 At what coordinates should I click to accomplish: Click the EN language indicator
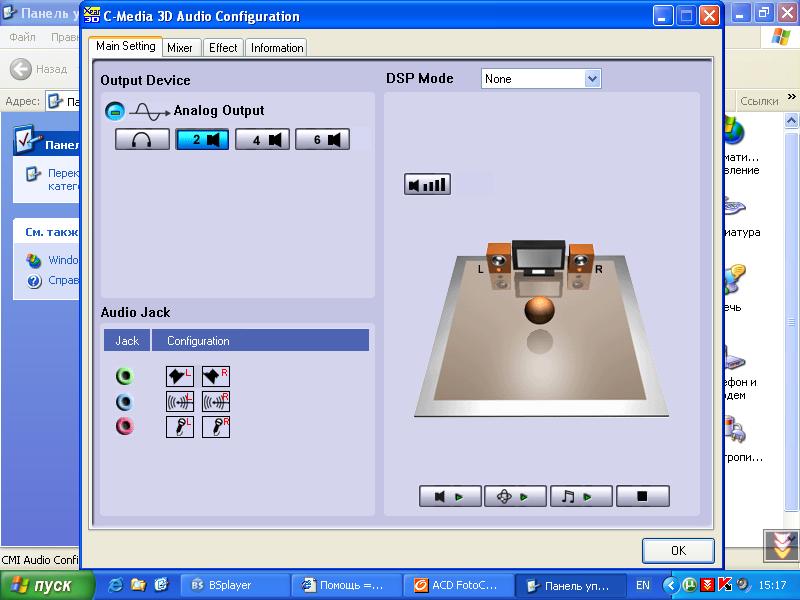point(643,585)
